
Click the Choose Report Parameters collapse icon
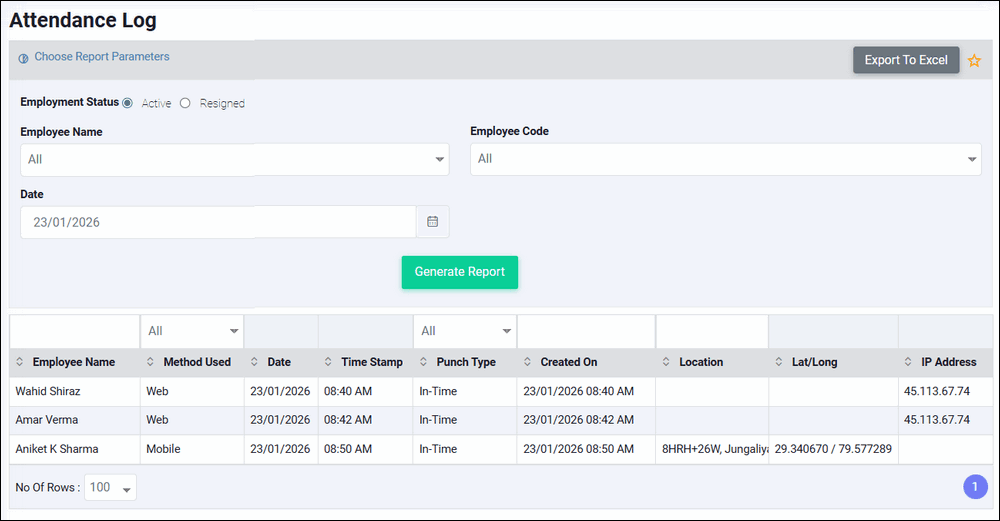click(x=23, y=58)
